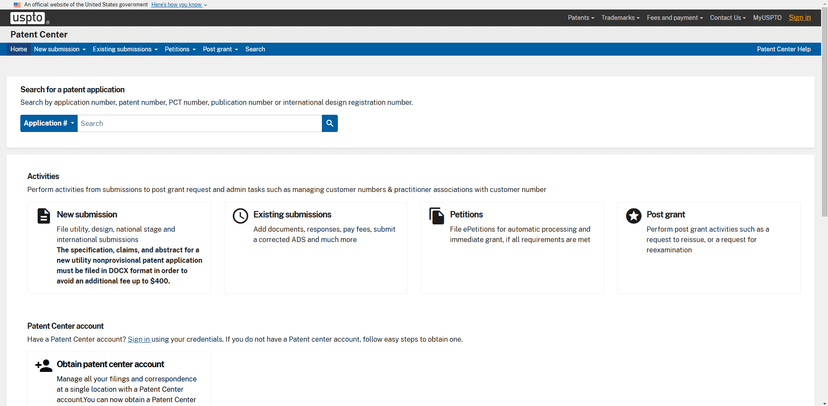Click the USPTO logo
Viewport: 828px width, 406px height.
point(29,18)
